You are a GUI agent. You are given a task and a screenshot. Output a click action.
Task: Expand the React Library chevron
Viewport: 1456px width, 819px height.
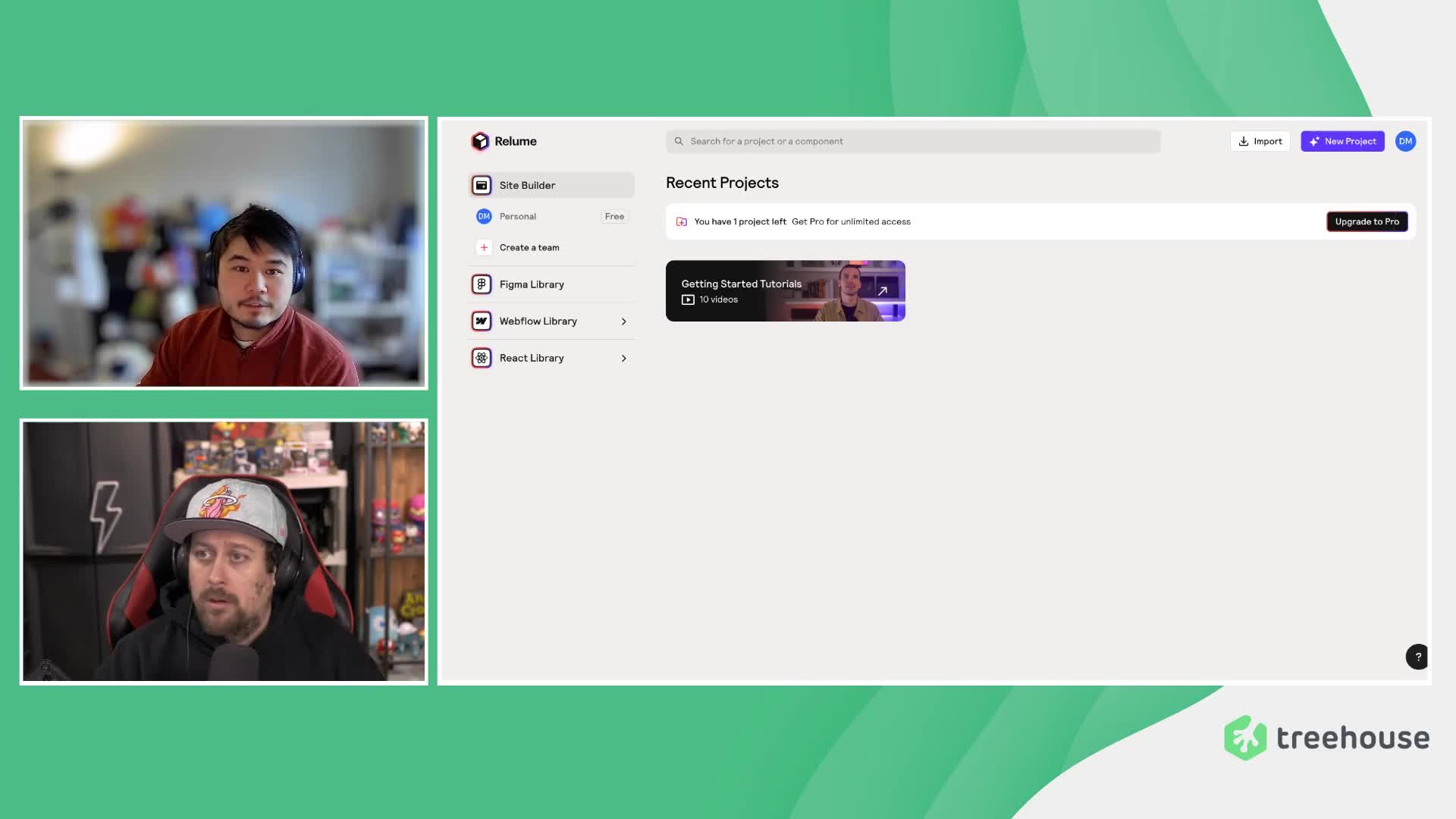[624, 358]
